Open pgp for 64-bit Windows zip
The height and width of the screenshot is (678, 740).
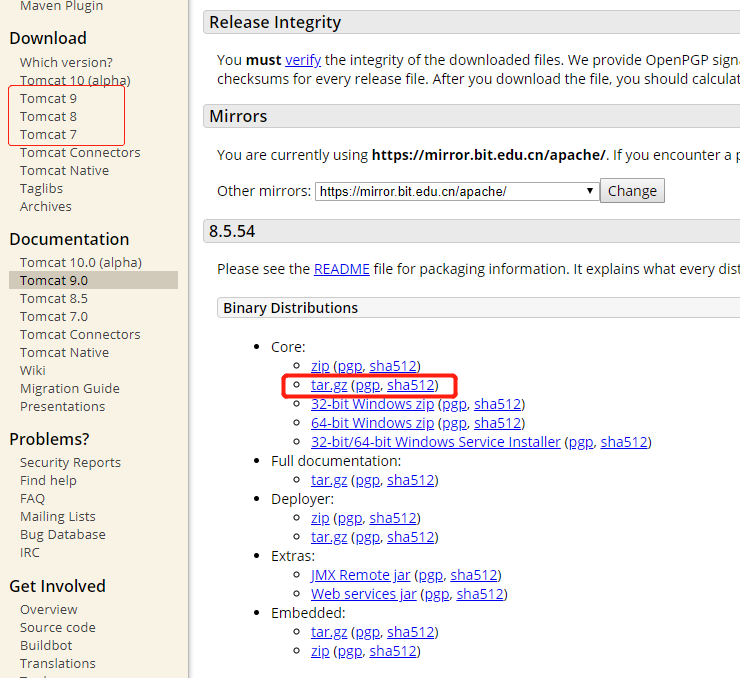pos(454,423)
